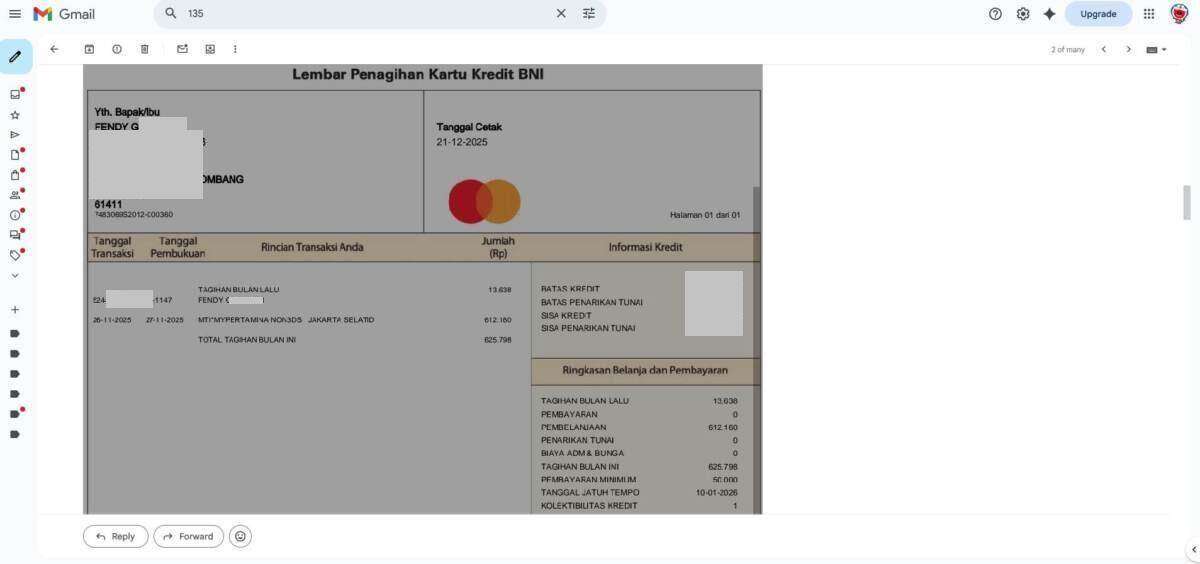Image resolution: width=1200 pixels, height=564 pixels.
Task: Show search options filter
Action: [589, 14]
